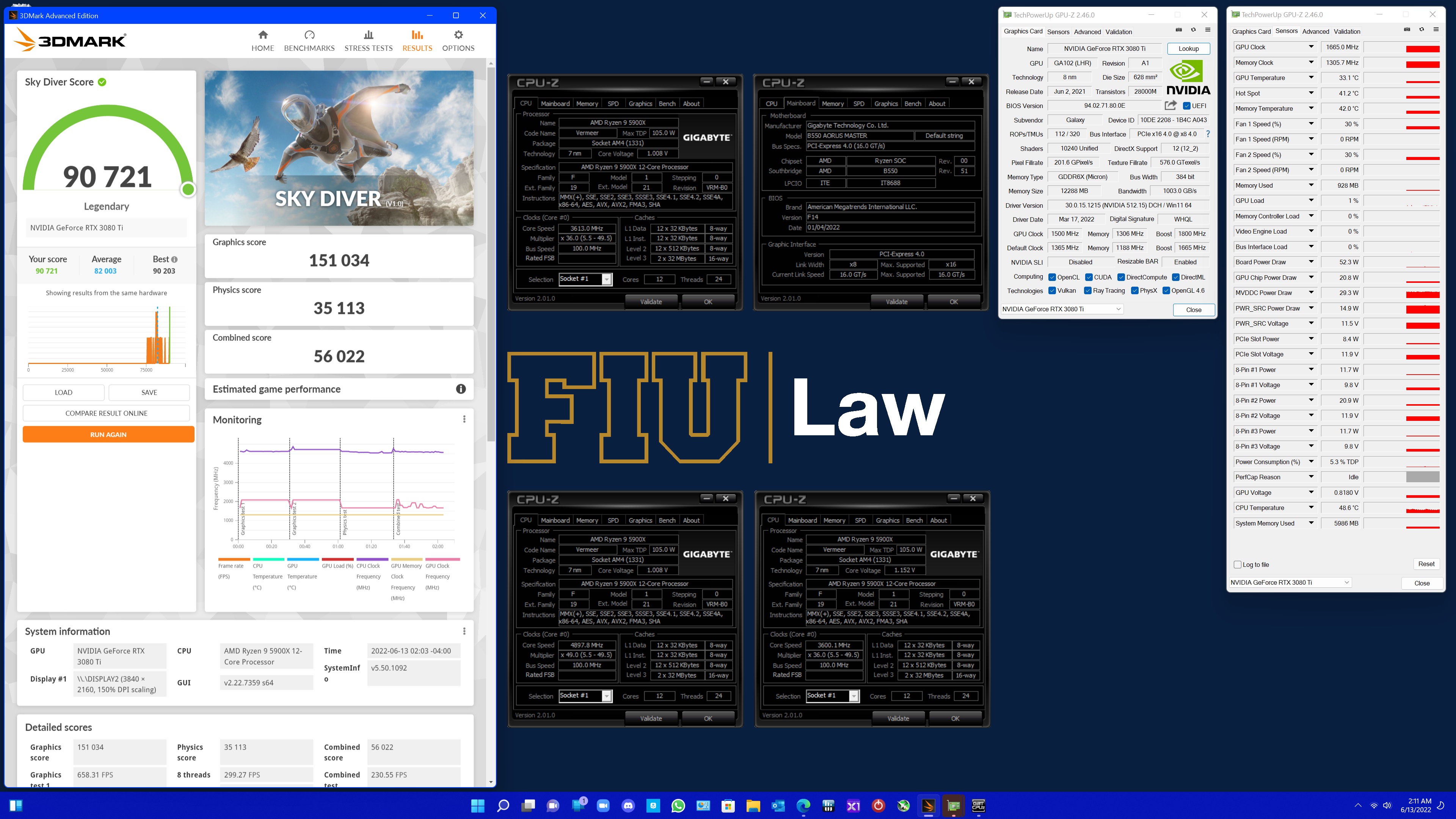Refresh the GPU-Z Graphics Card window
Screen dimensions: 1456x819
1193,30
